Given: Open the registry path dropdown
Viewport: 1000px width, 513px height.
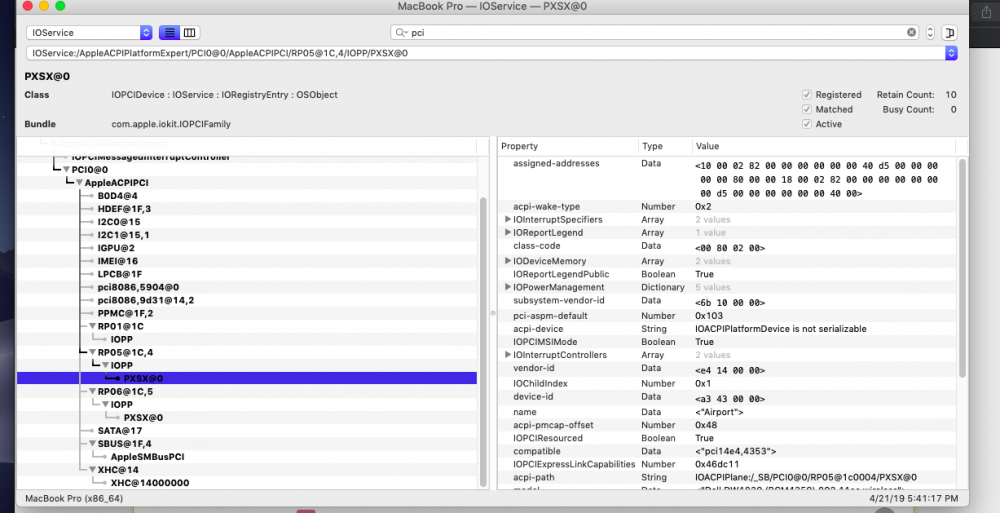Looking at the screenshot, I should pos(950,52).
